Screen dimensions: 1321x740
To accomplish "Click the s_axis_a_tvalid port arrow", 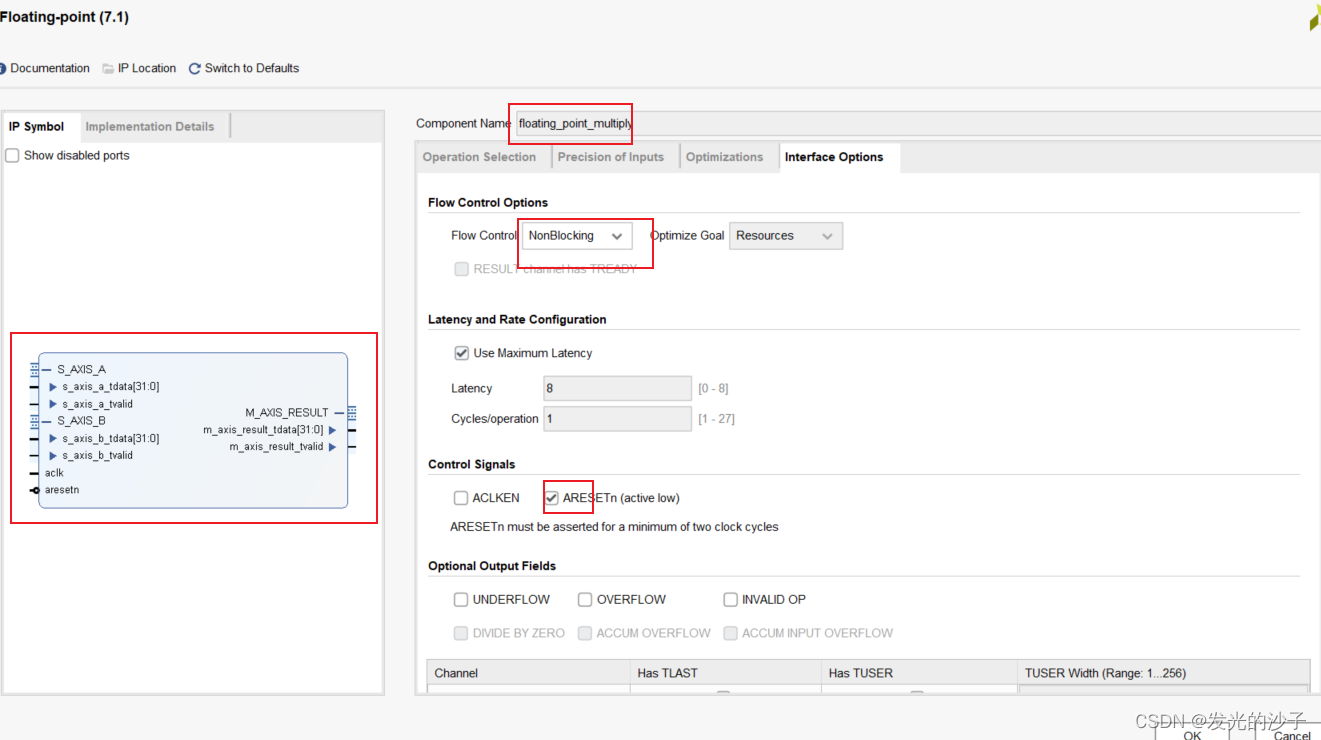I will [x=53, y=404].
